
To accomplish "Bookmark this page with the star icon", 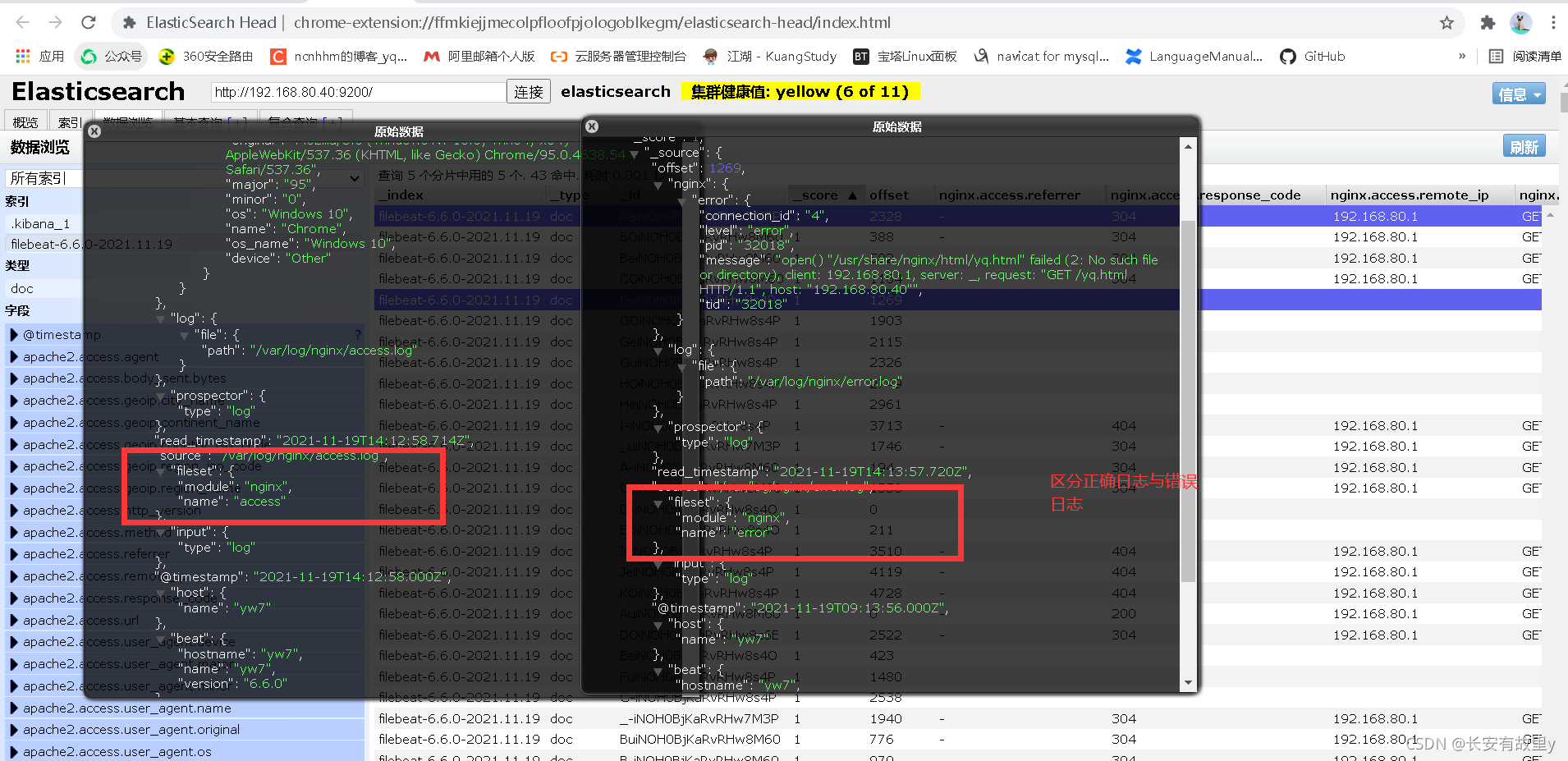I will (x=1447, y=23).
